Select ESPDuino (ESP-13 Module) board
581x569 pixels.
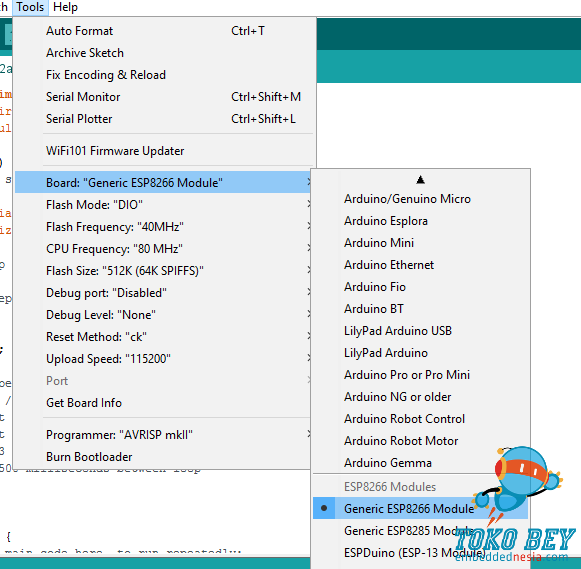point(420,553)
